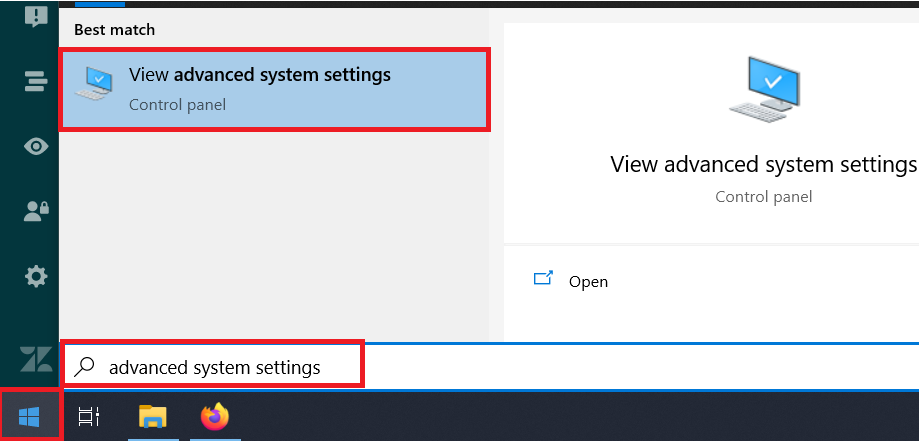The image size is (919, 441).
Task: Click the Zendesk logo icon
Action: [36, 358]
